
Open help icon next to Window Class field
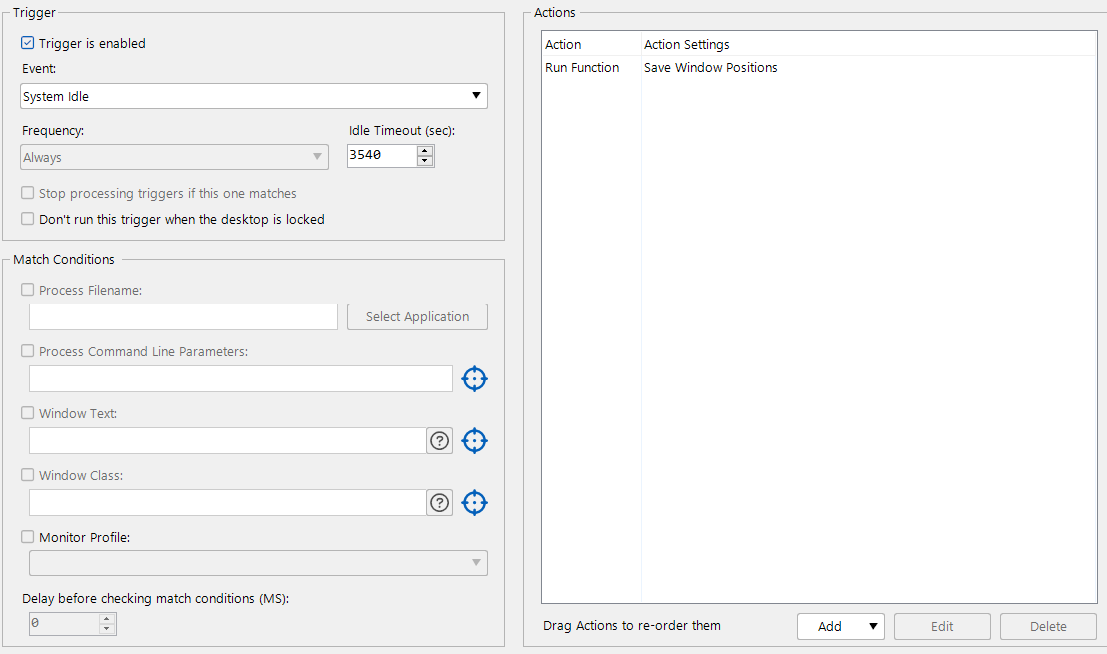point(439,503)
